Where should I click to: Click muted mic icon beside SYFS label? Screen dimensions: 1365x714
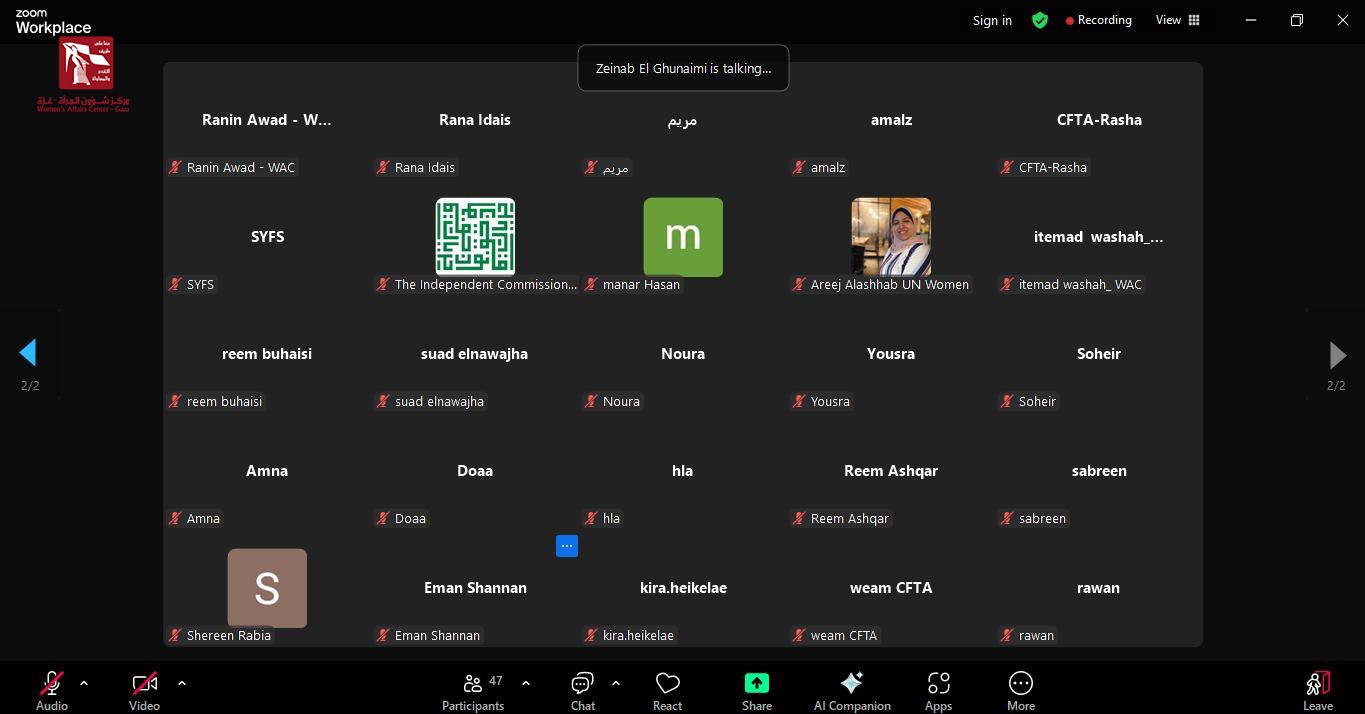[175, 284]
